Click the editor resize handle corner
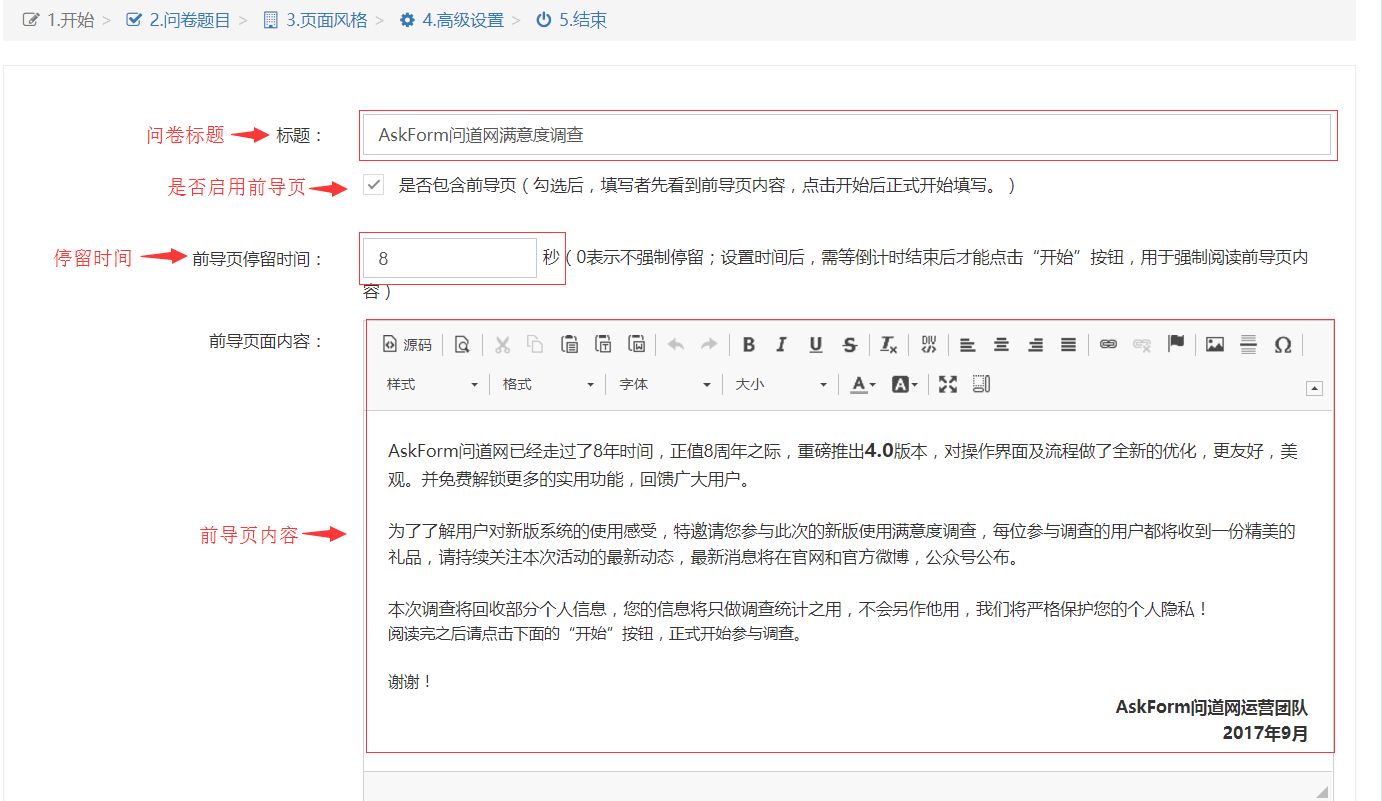Image resolution: width=1382 pixels, height=801 pixels. pos(1322,791)
